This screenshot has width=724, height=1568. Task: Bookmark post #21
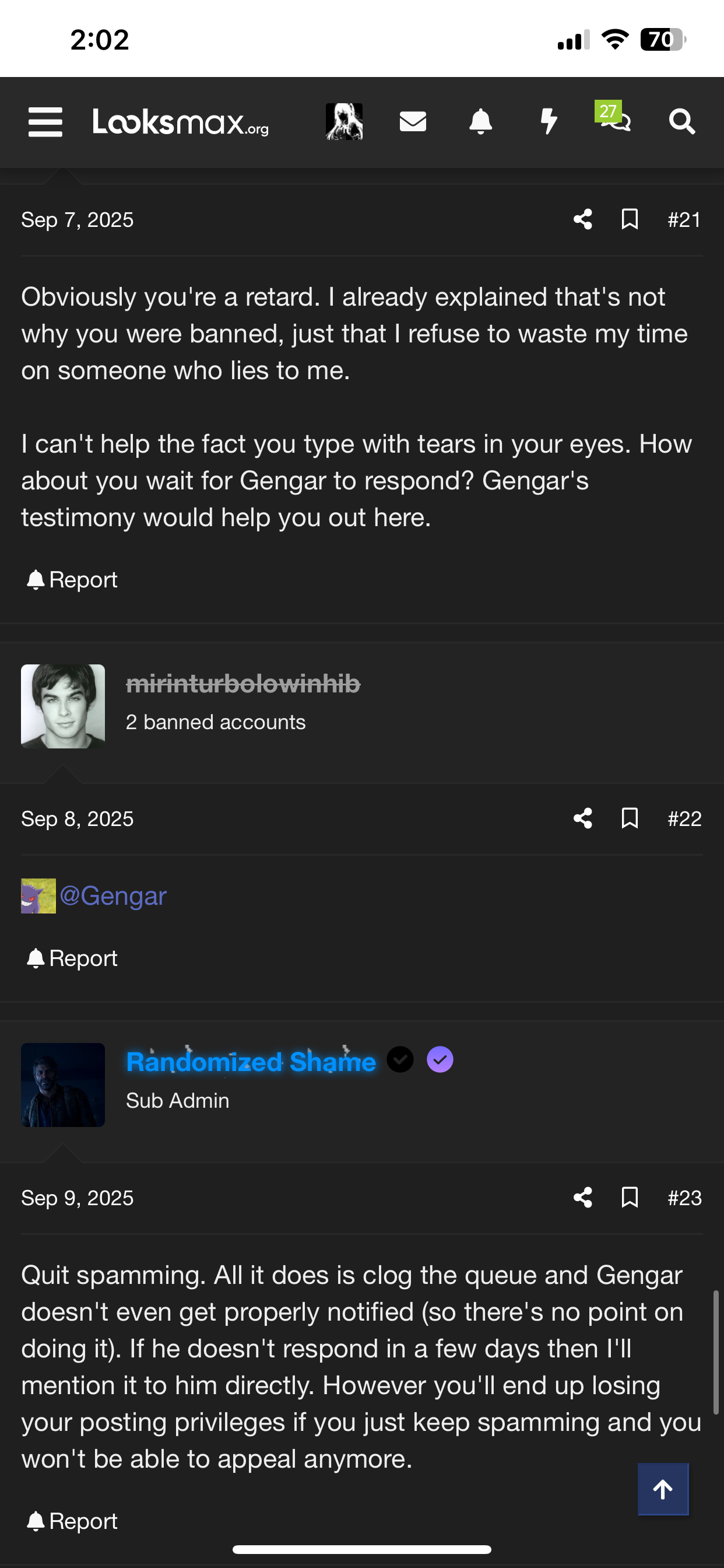tap(629, 220)
